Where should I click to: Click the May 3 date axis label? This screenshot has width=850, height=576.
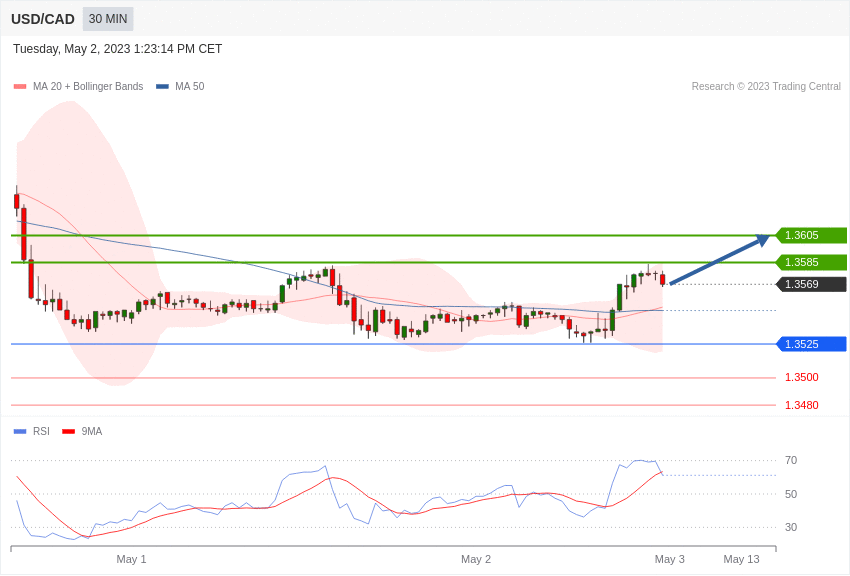click(669, 559)
